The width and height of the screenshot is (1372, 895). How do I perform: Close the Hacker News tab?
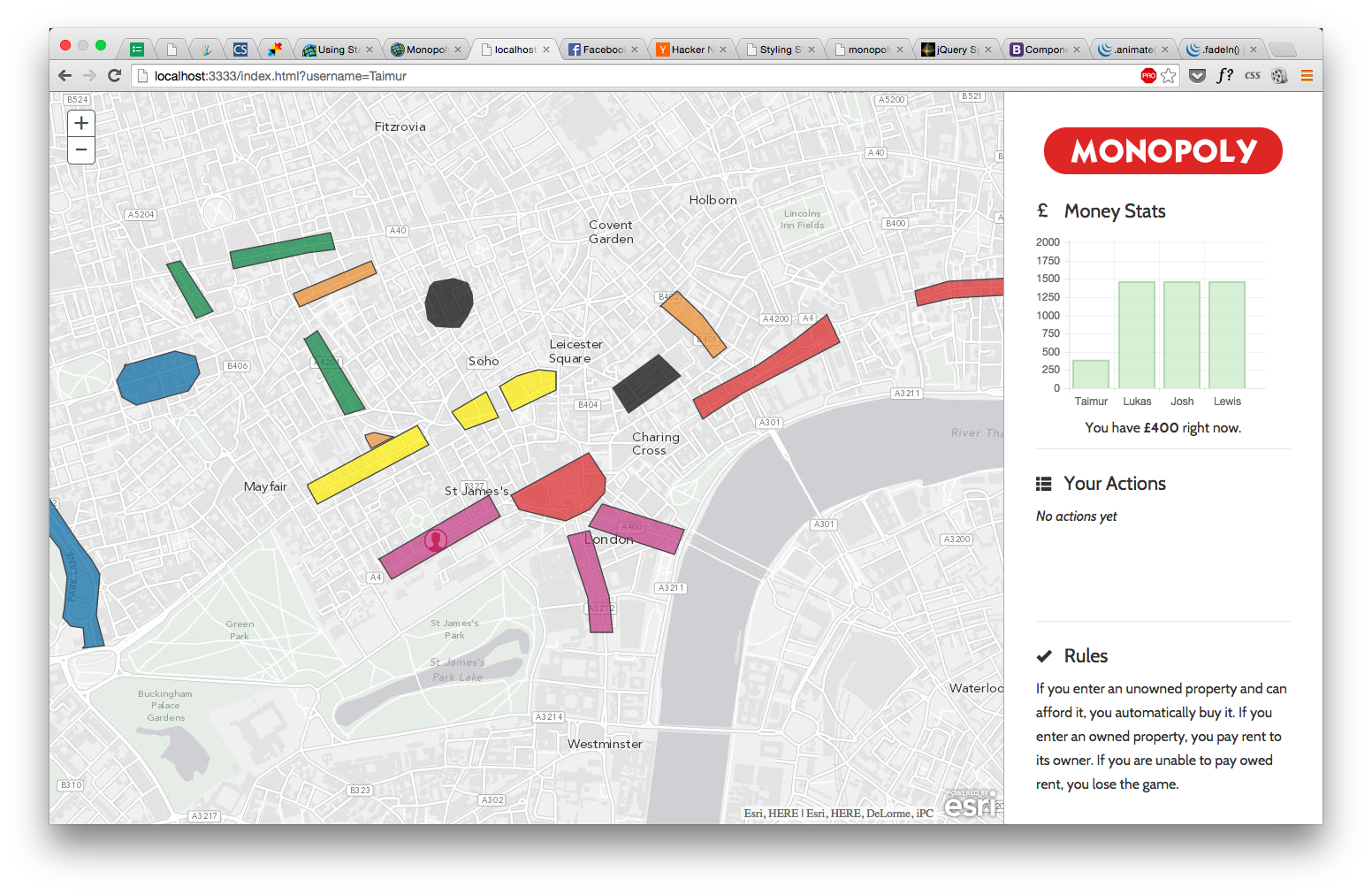click(723, 50)
